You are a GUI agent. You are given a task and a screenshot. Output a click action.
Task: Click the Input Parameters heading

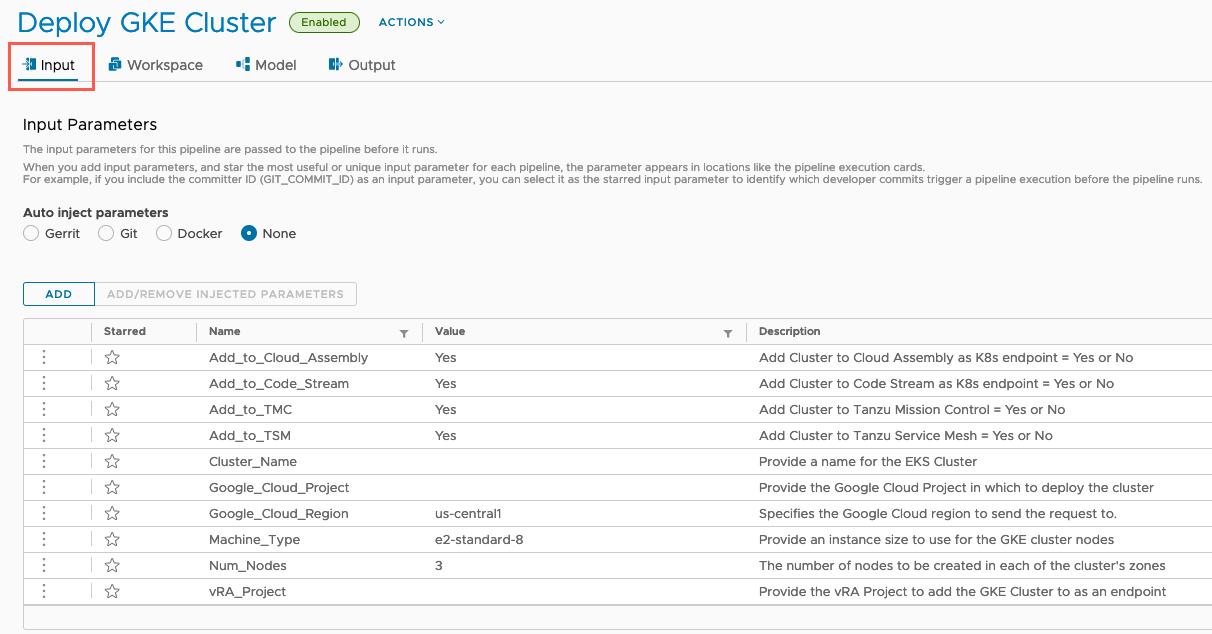click(x=90, y=125)
